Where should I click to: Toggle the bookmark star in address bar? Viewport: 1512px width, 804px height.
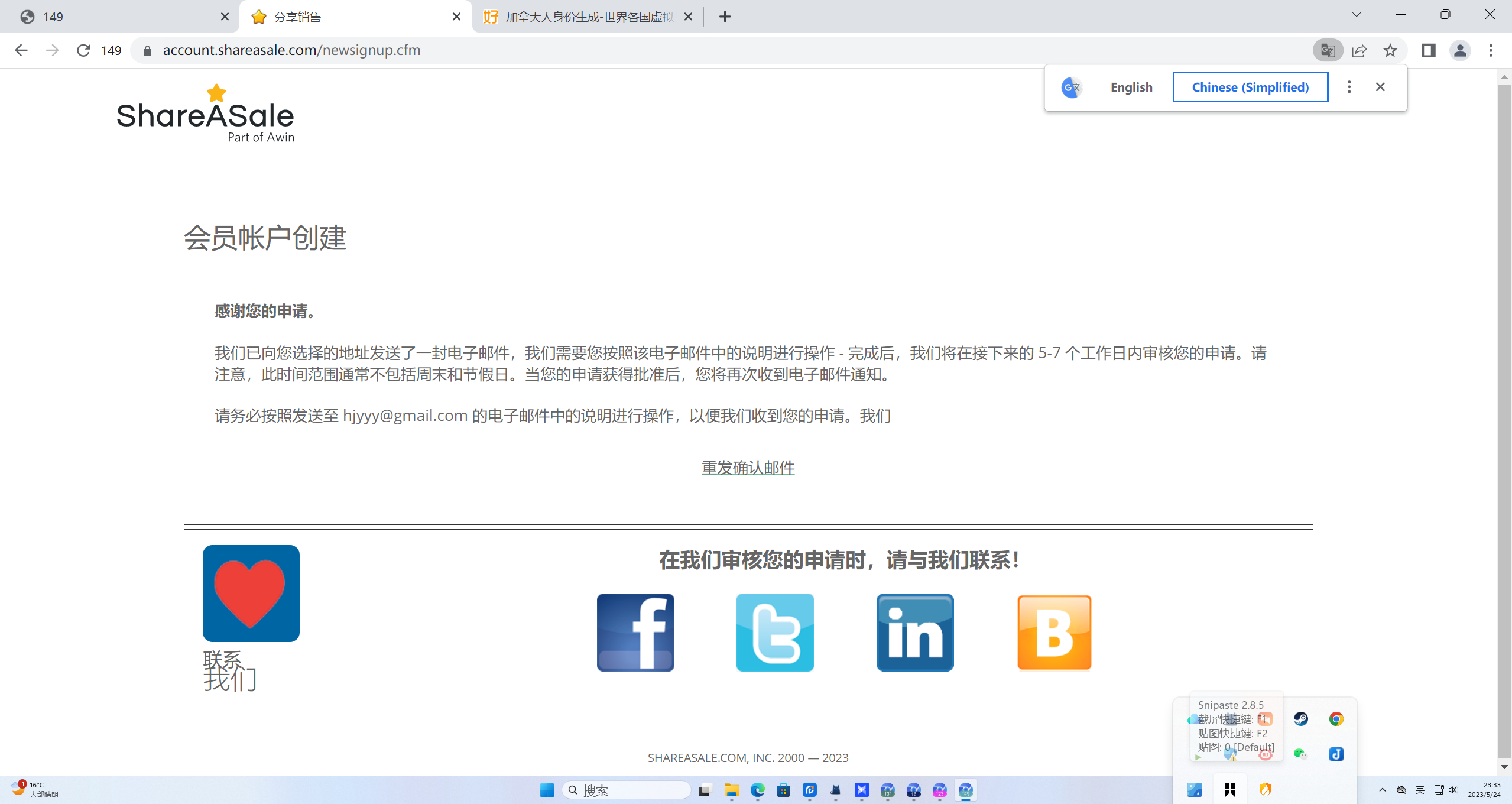tap(1390, 50)
